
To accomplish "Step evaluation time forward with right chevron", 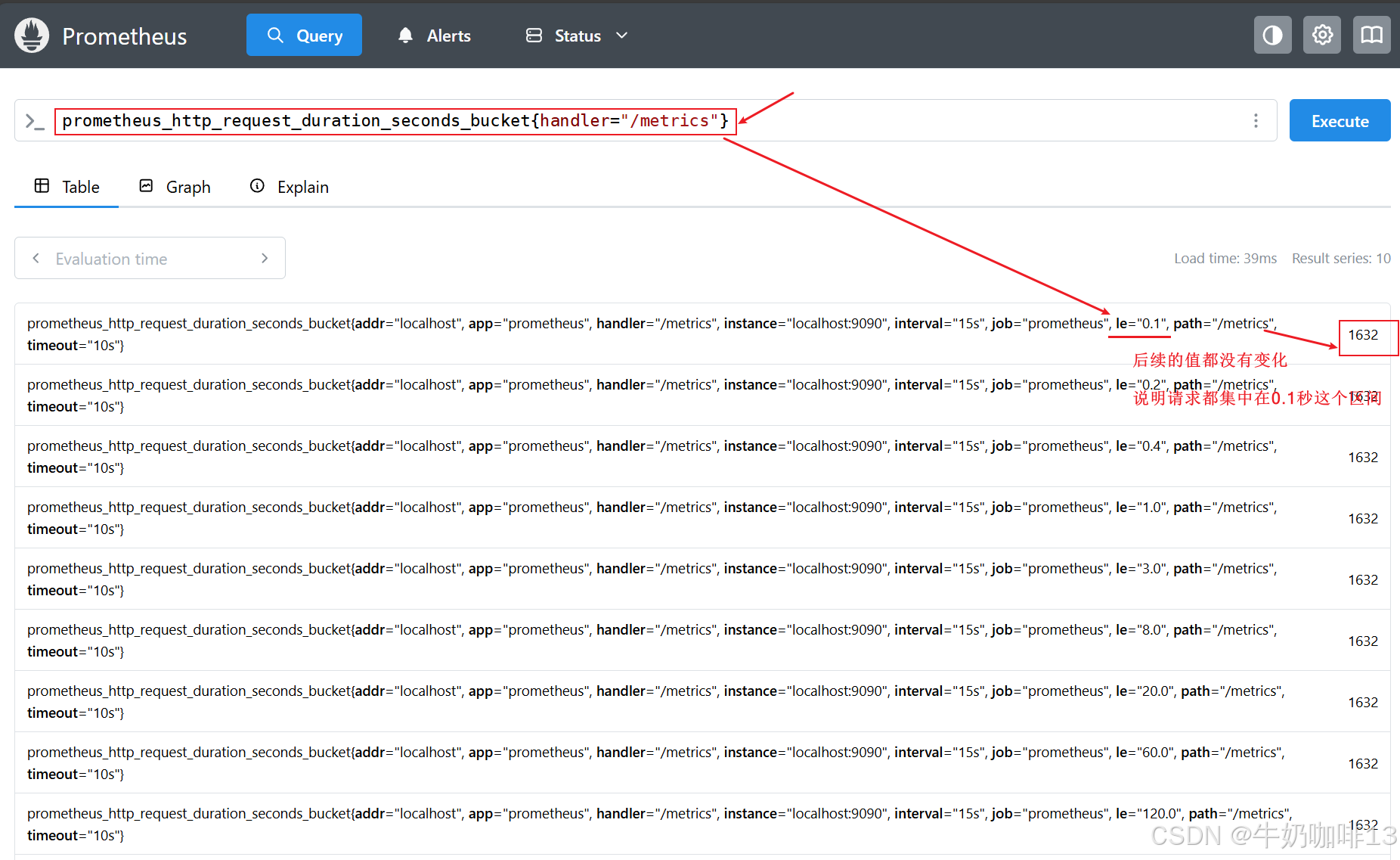I will 265,259.
